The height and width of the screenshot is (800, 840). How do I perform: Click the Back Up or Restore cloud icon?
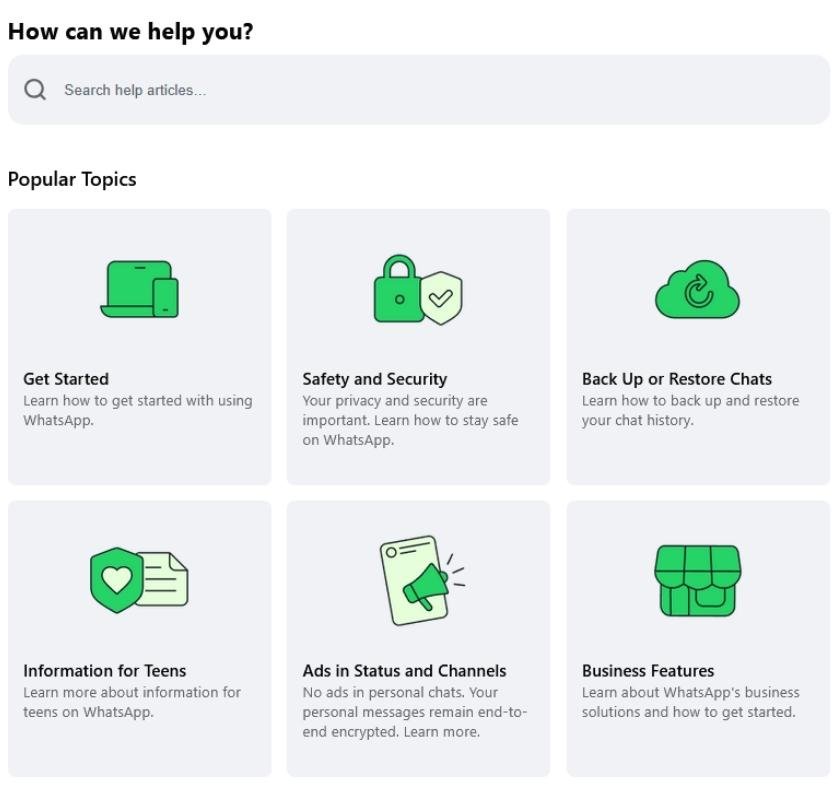697,290
